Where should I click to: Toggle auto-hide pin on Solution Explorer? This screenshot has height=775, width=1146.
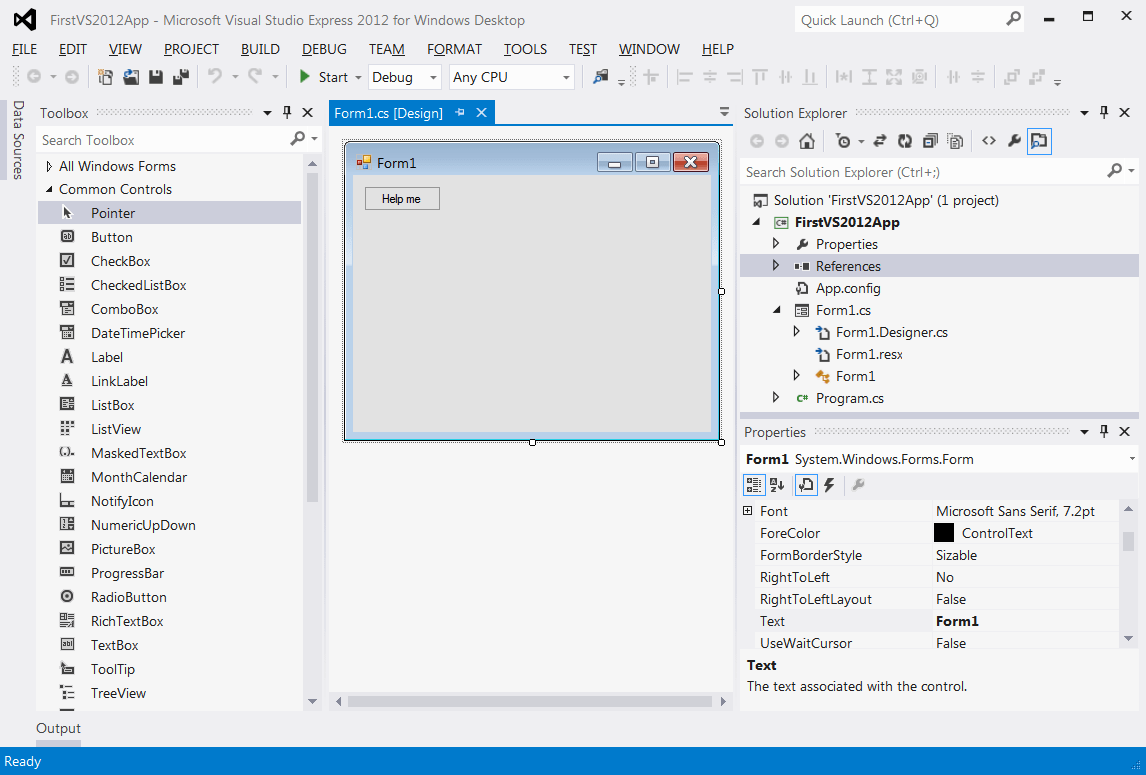pyautogui.click(x=1104, y=113)
